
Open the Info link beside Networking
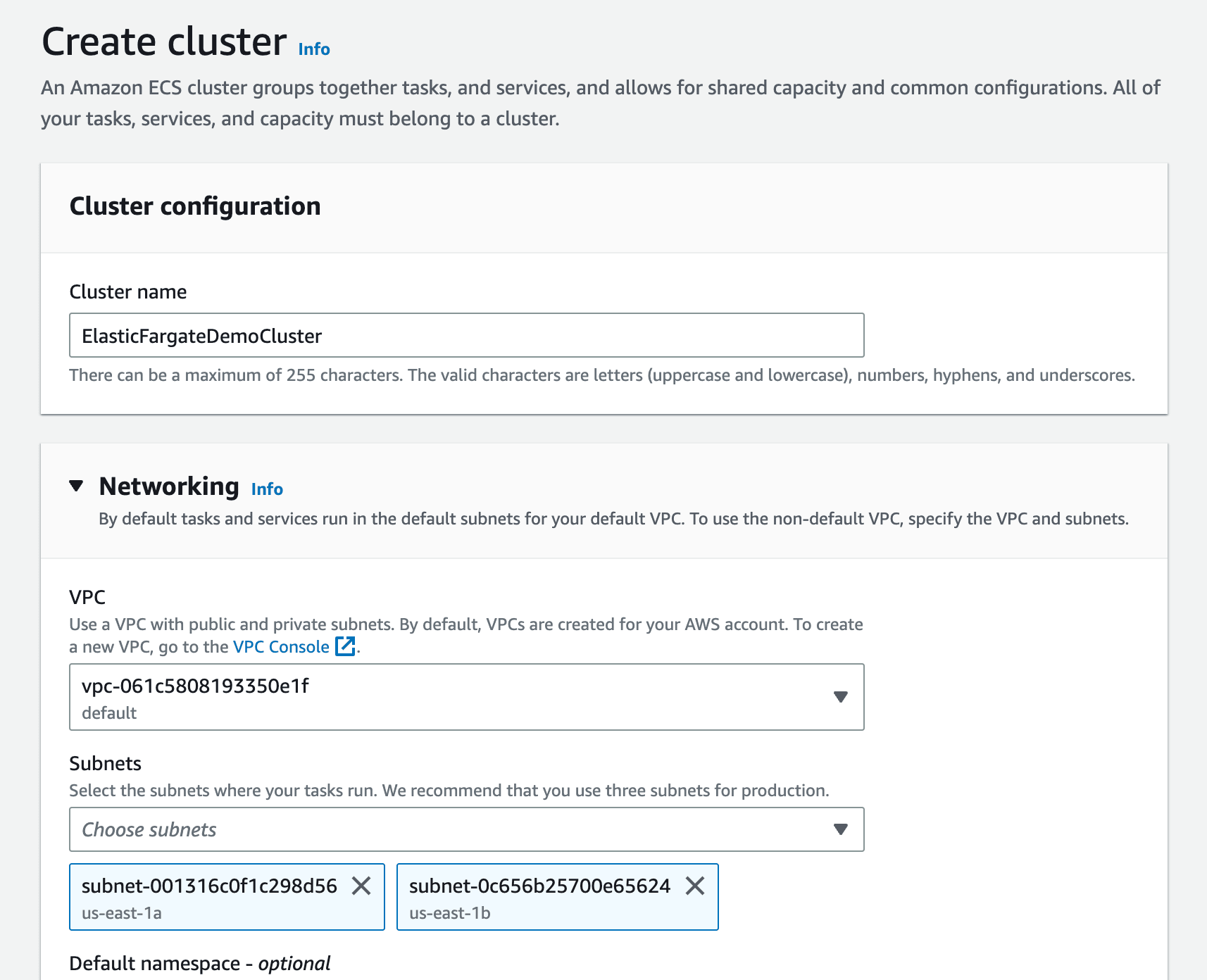coord(267,489)
